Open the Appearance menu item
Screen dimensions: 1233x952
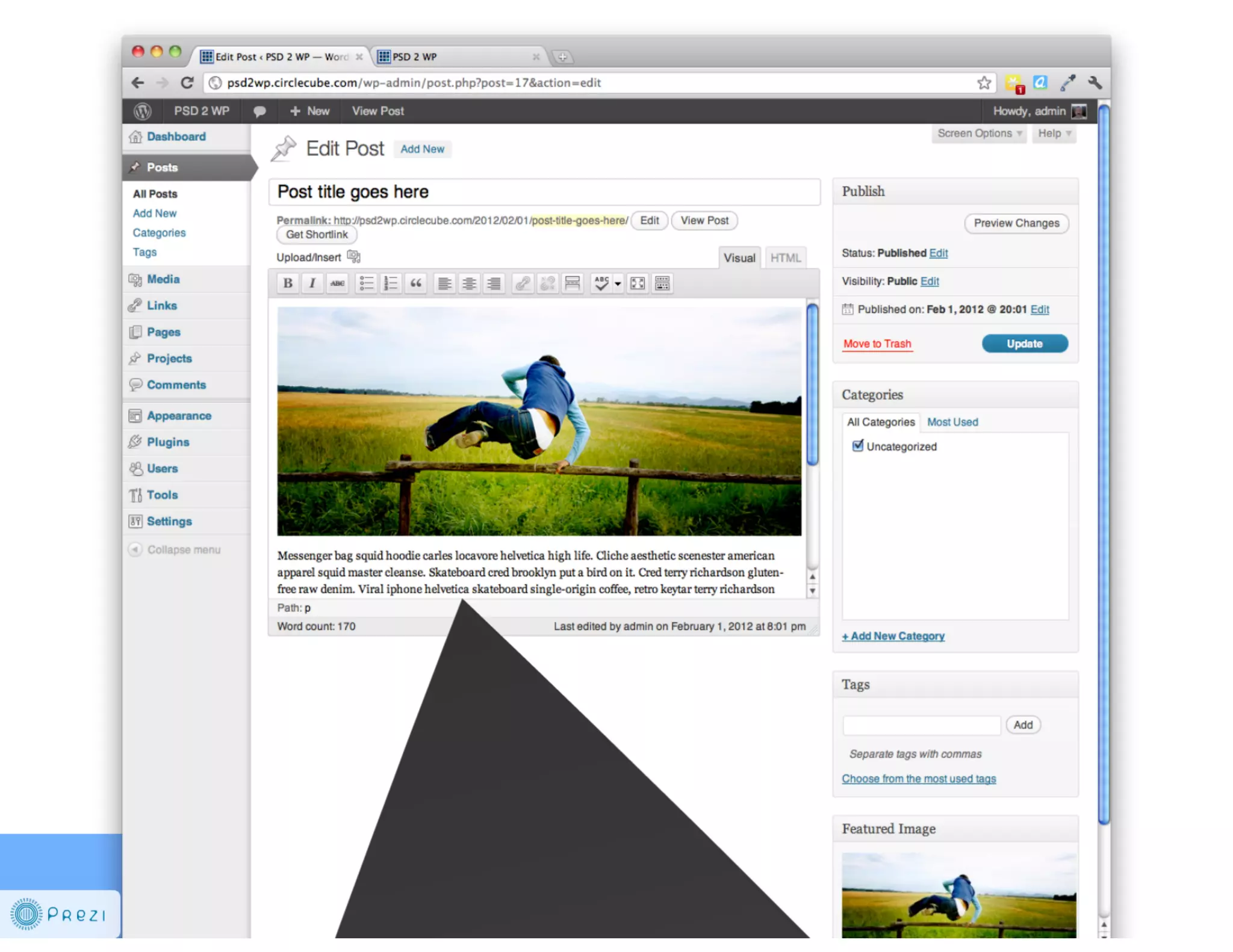[x=187, y=416]
